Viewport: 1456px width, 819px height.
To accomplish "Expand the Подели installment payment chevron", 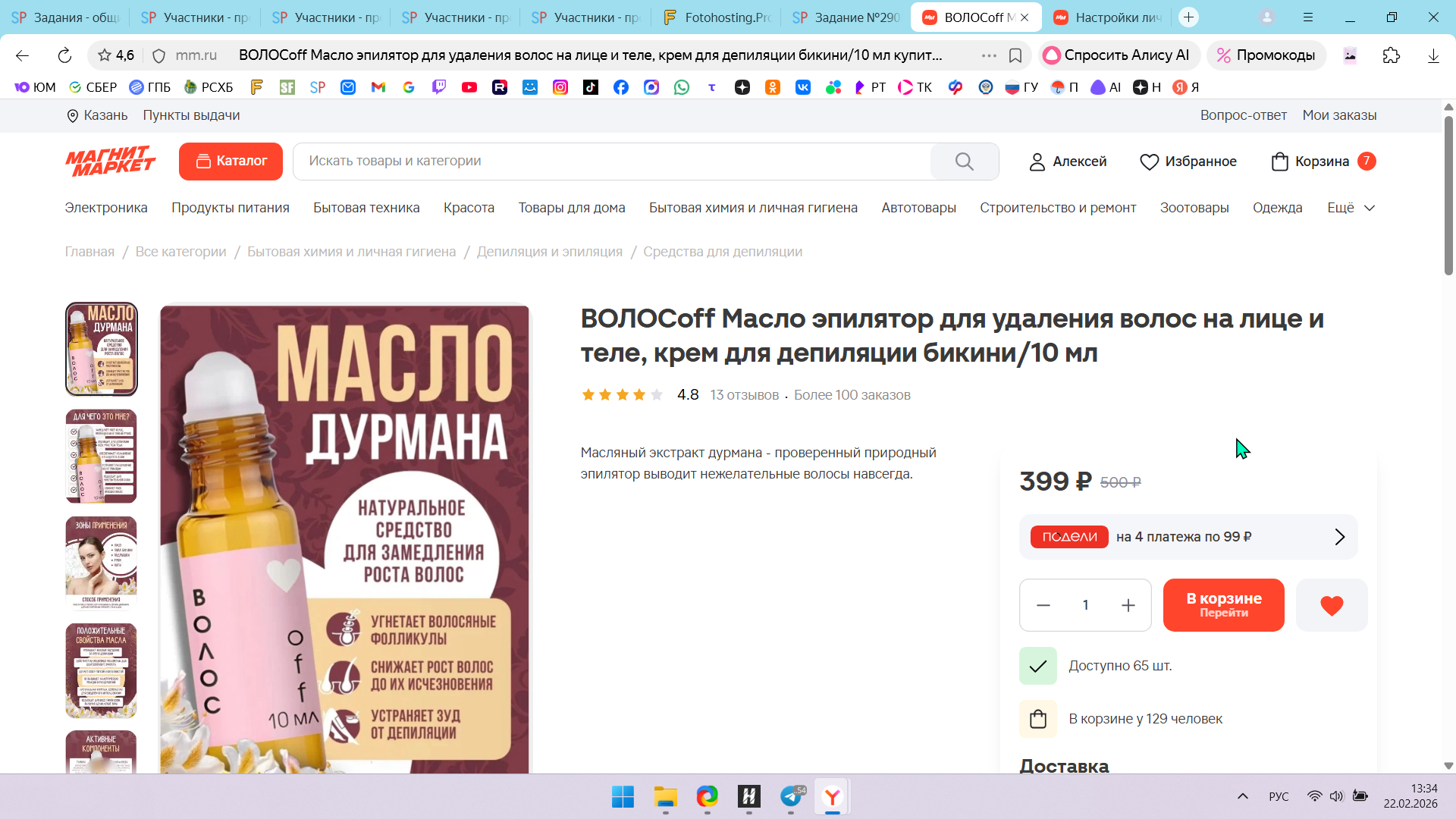I will pos(1339,537).
